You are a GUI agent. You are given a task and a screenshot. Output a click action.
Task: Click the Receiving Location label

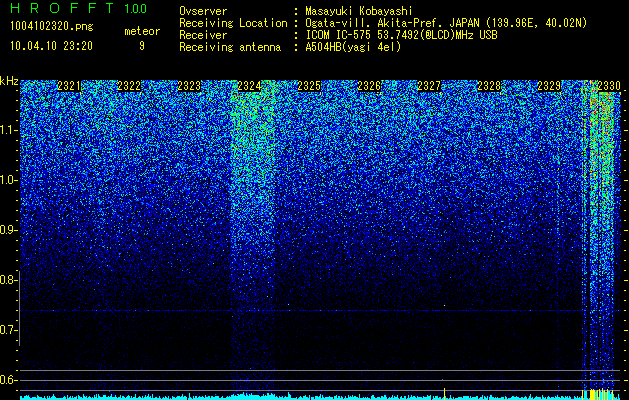click(233, 23)
